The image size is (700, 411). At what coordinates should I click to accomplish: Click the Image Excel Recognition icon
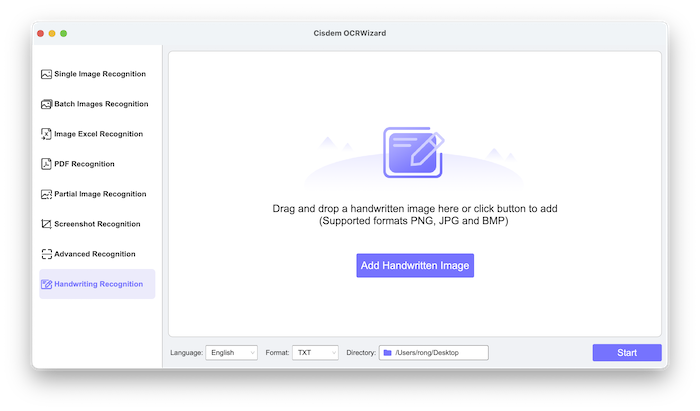[46, 134]
